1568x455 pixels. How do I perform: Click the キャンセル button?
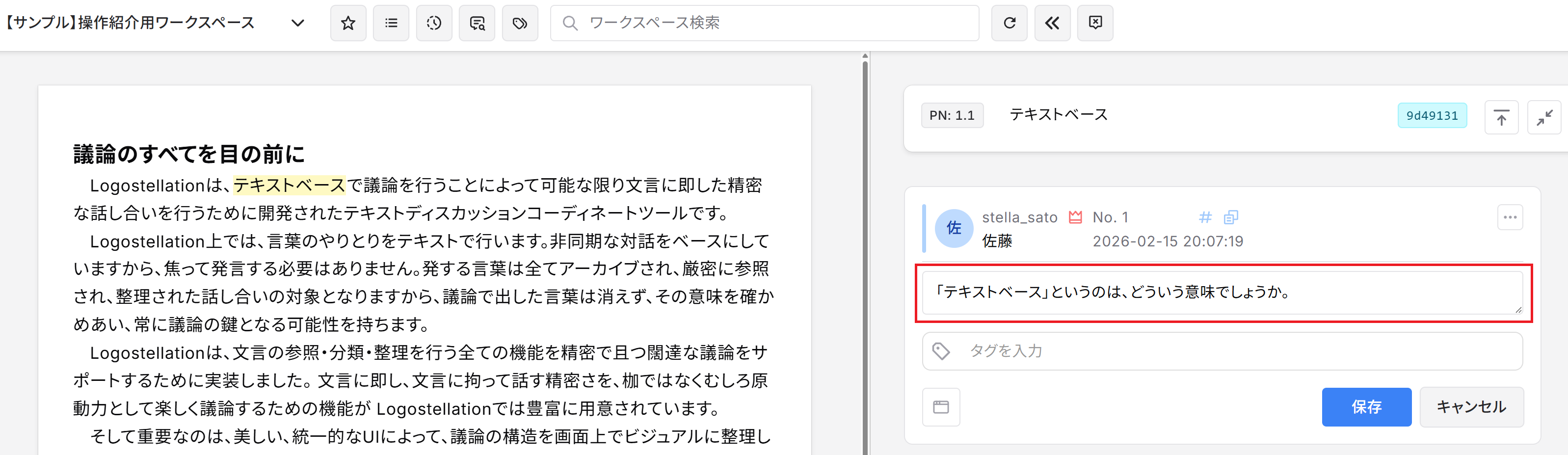point(1472,407)
